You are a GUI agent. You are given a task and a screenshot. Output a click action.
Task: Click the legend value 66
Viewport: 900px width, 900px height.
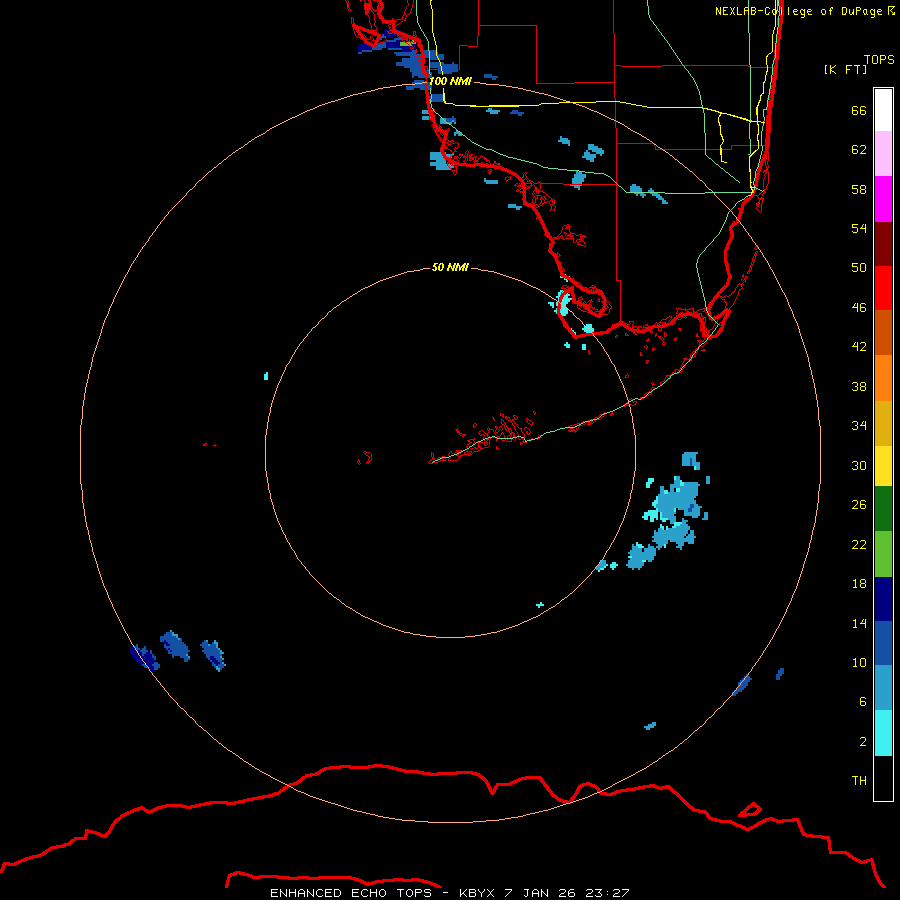point(859,110)
